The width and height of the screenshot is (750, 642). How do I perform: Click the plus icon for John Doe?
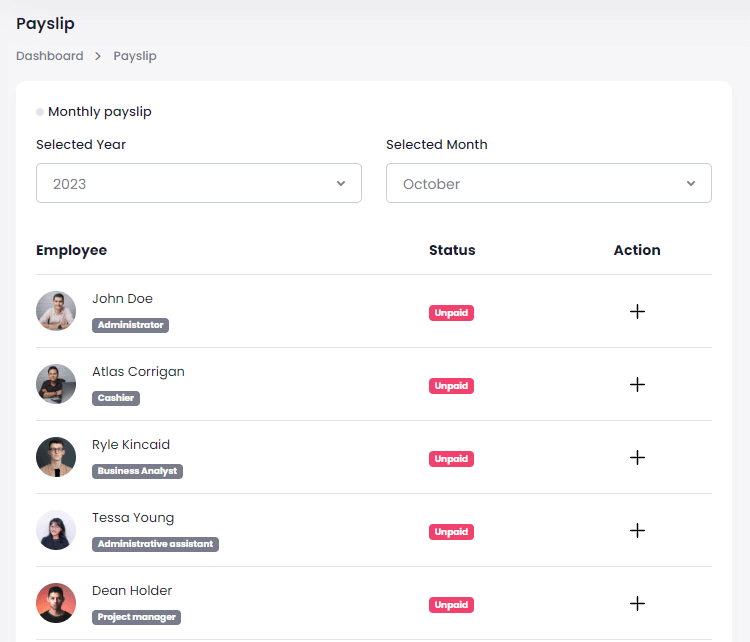click(637, 311)
